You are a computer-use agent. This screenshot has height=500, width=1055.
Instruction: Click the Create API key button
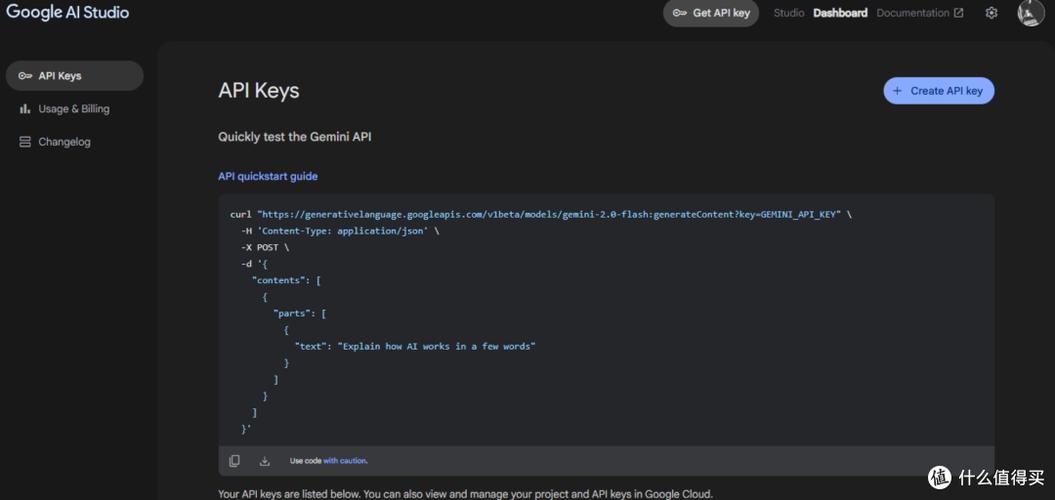(x=939, y=91)
